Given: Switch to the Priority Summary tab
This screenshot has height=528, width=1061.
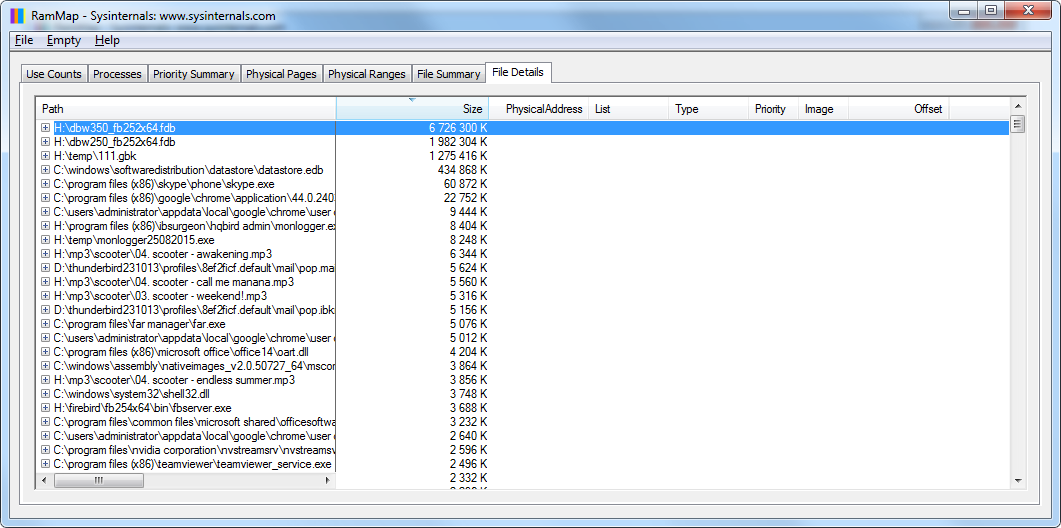Looking at the screenshot, I should point(194,74).
